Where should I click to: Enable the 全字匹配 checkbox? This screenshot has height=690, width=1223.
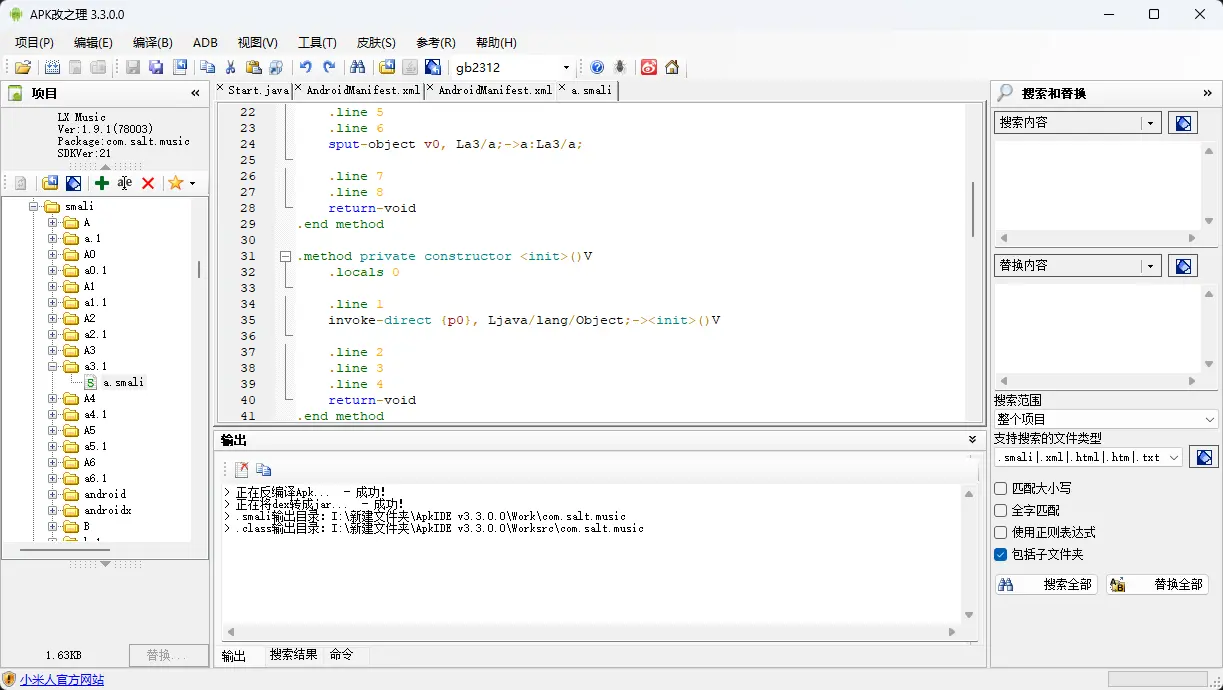tap(1000, 511)
